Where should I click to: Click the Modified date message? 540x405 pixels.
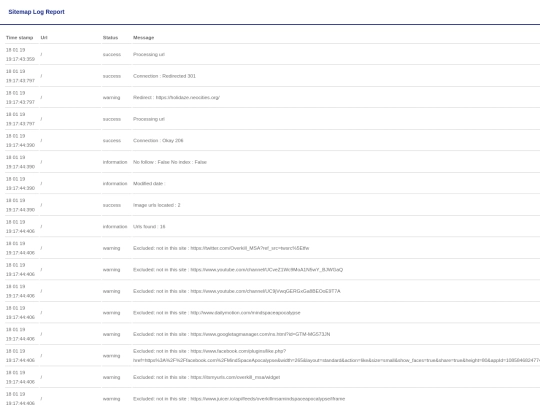pos(149,184)
